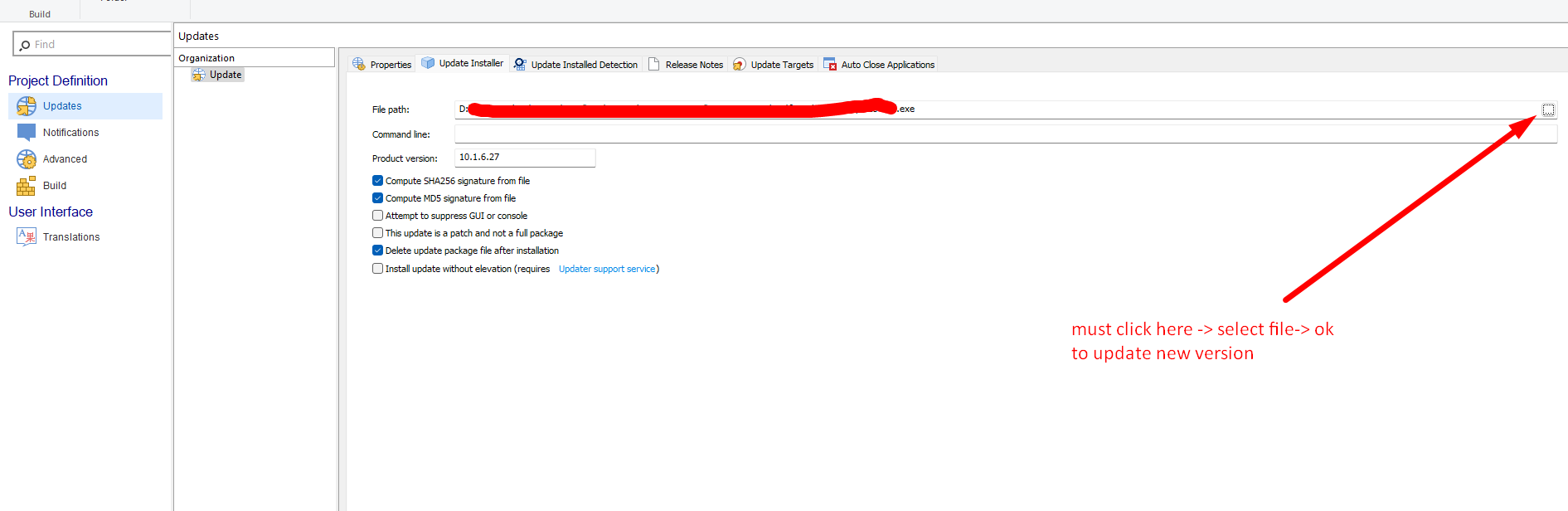Image resolution: width=1568 pixels, height=511 pixels.
Task: Click the Updates globe icon in sidebar
Action: 27,106
